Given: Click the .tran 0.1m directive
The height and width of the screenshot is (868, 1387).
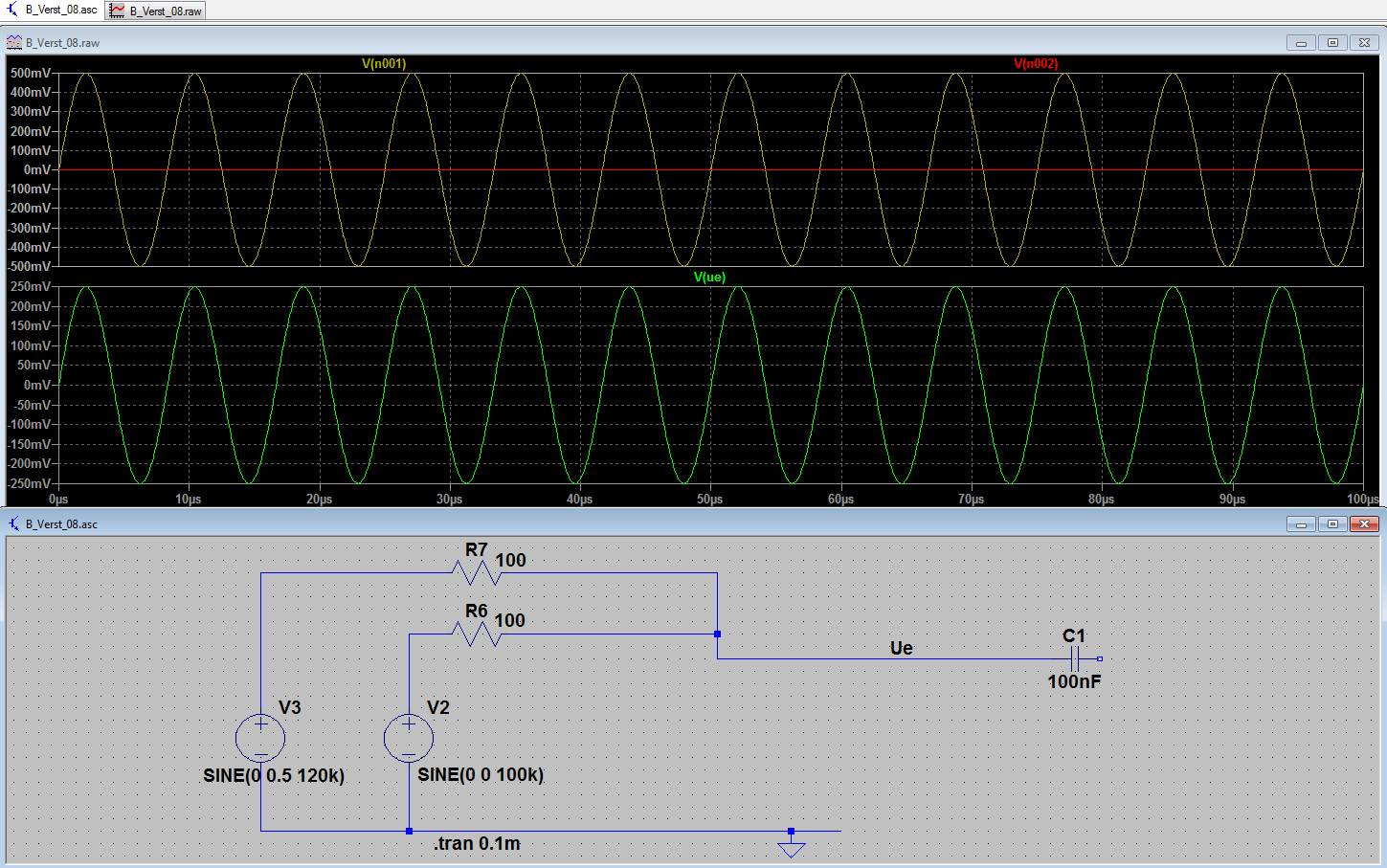Looking at the screenshot, I should click(477, 843).
